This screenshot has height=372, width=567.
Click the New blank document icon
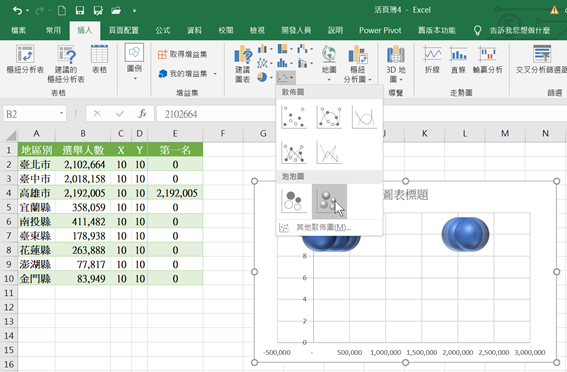tap(62, 10)
